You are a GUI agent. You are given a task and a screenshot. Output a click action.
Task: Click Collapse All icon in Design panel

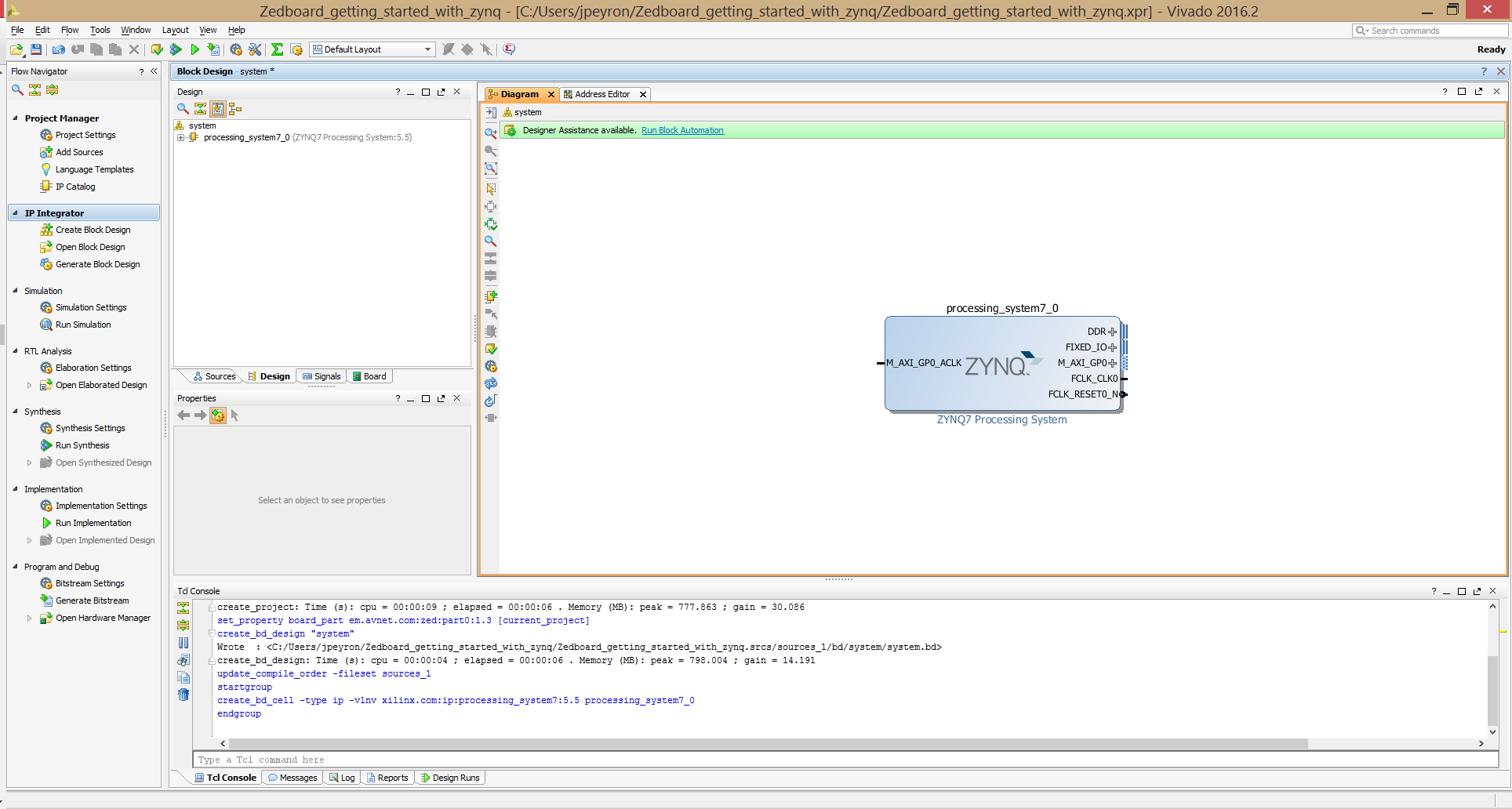[200, 109]
